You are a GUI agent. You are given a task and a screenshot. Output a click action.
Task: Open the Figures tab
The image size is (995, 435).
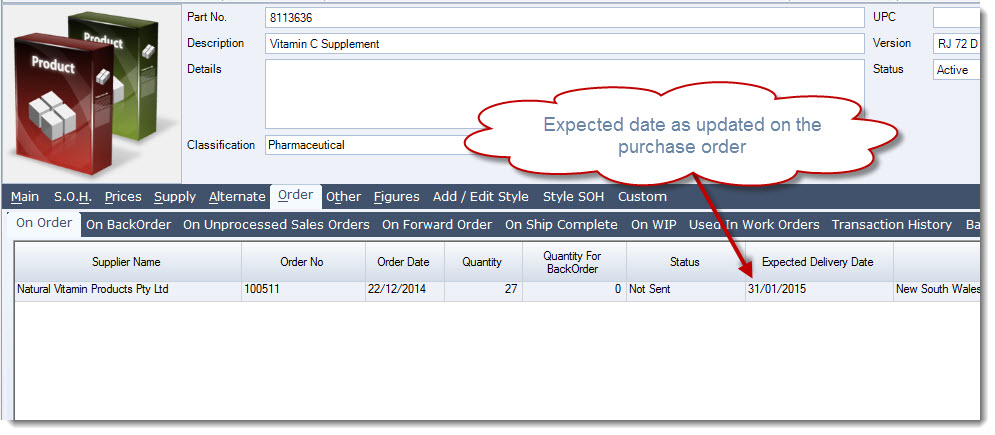pyautogui.click(x=397, y=197)
